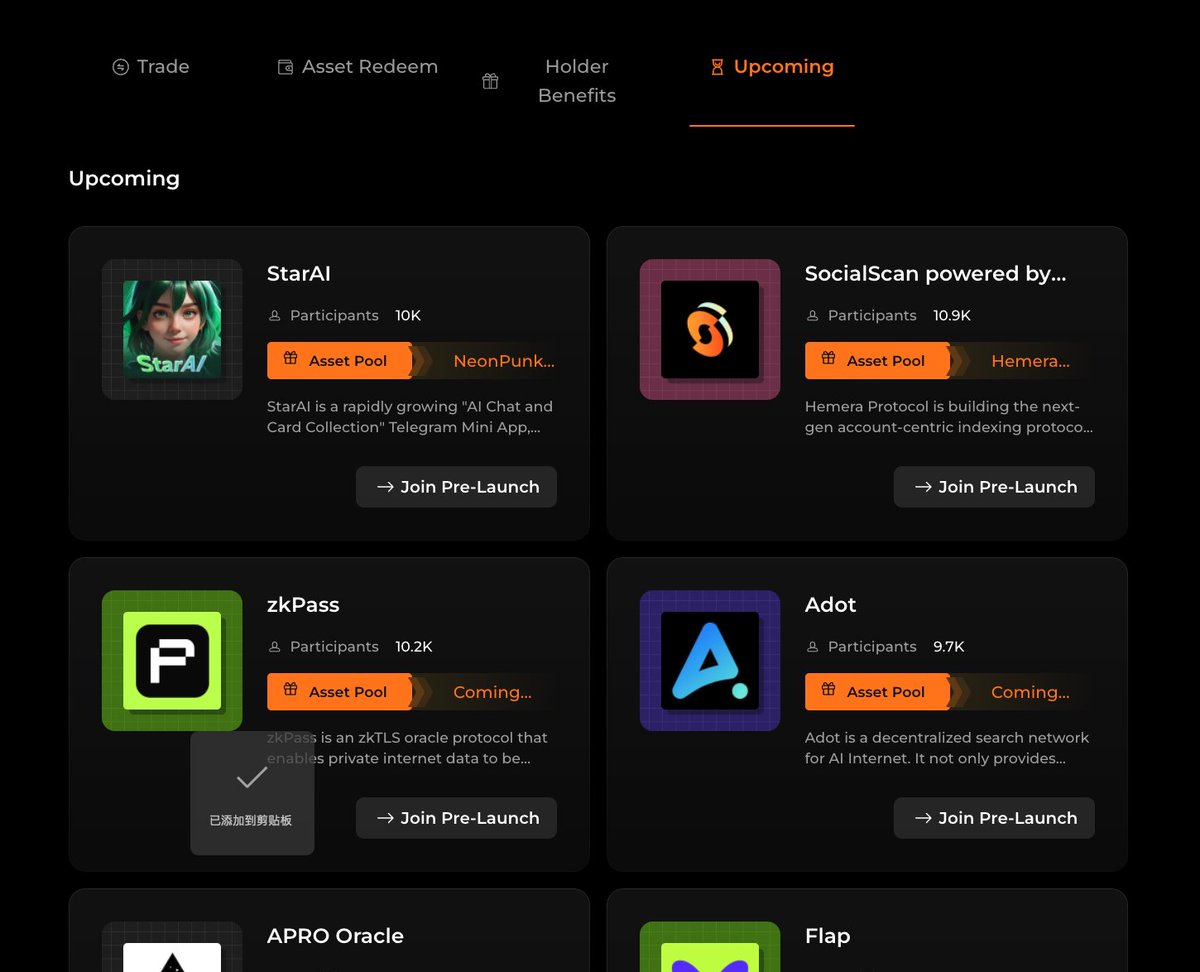Click the gift icon in Adot's Asset Pool badge
Image resolution: width=1200 pixels, height=972 pixels.
point(829,689)
